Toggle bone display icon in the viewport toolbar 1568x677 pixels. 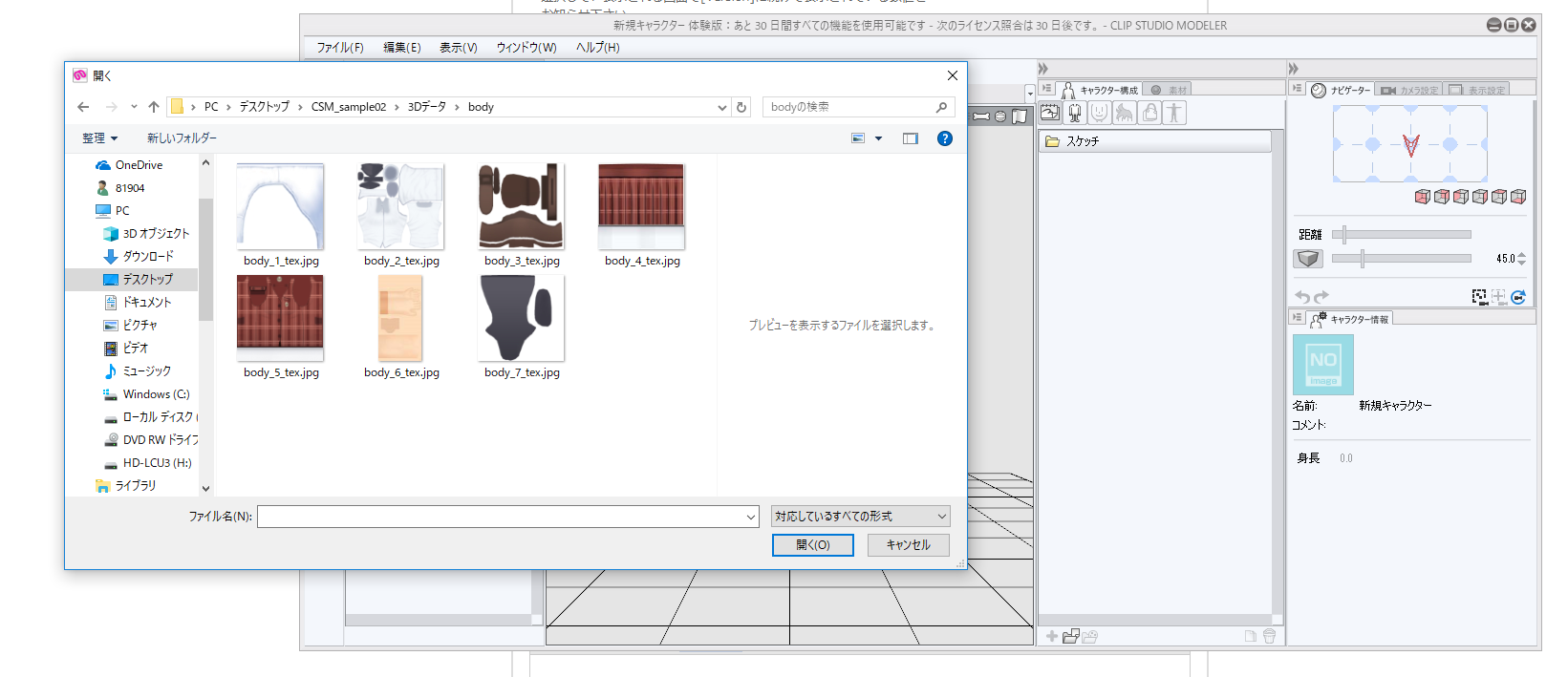pos(981,116)
